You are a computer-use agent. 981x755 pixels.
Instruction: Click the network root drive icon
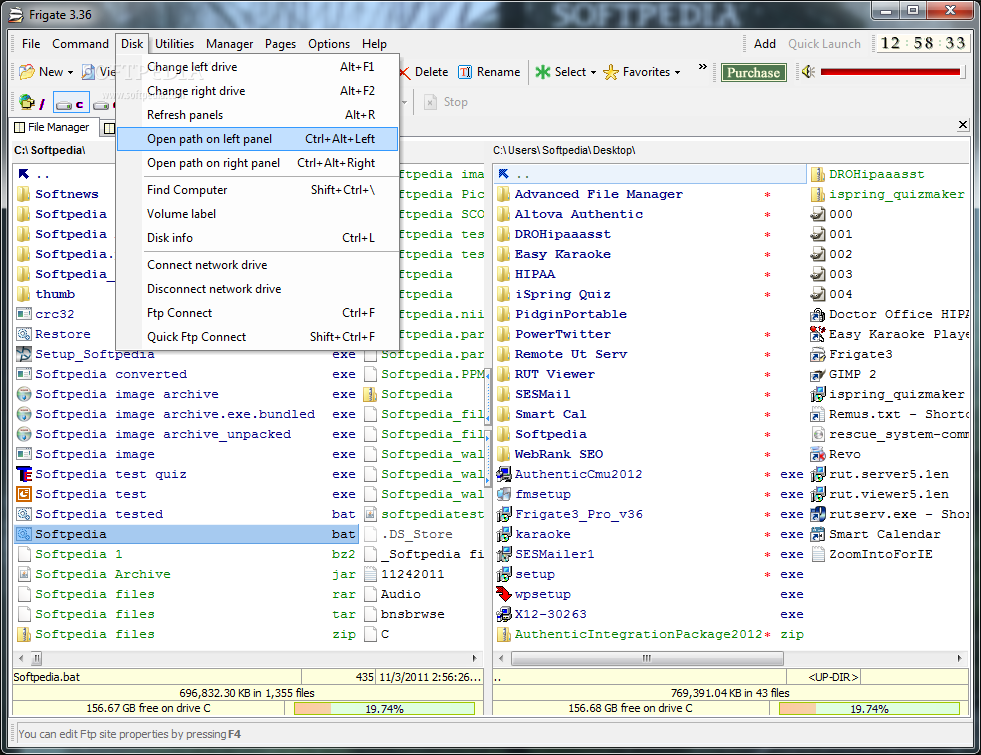[x=26, y=102]
